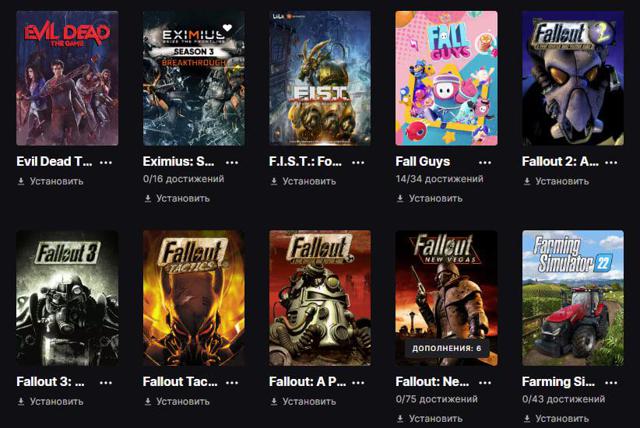This screenshot has height=428, width=640.
Task: Open the three-dot menu for Fallout 3
Action: coord(106,382)
